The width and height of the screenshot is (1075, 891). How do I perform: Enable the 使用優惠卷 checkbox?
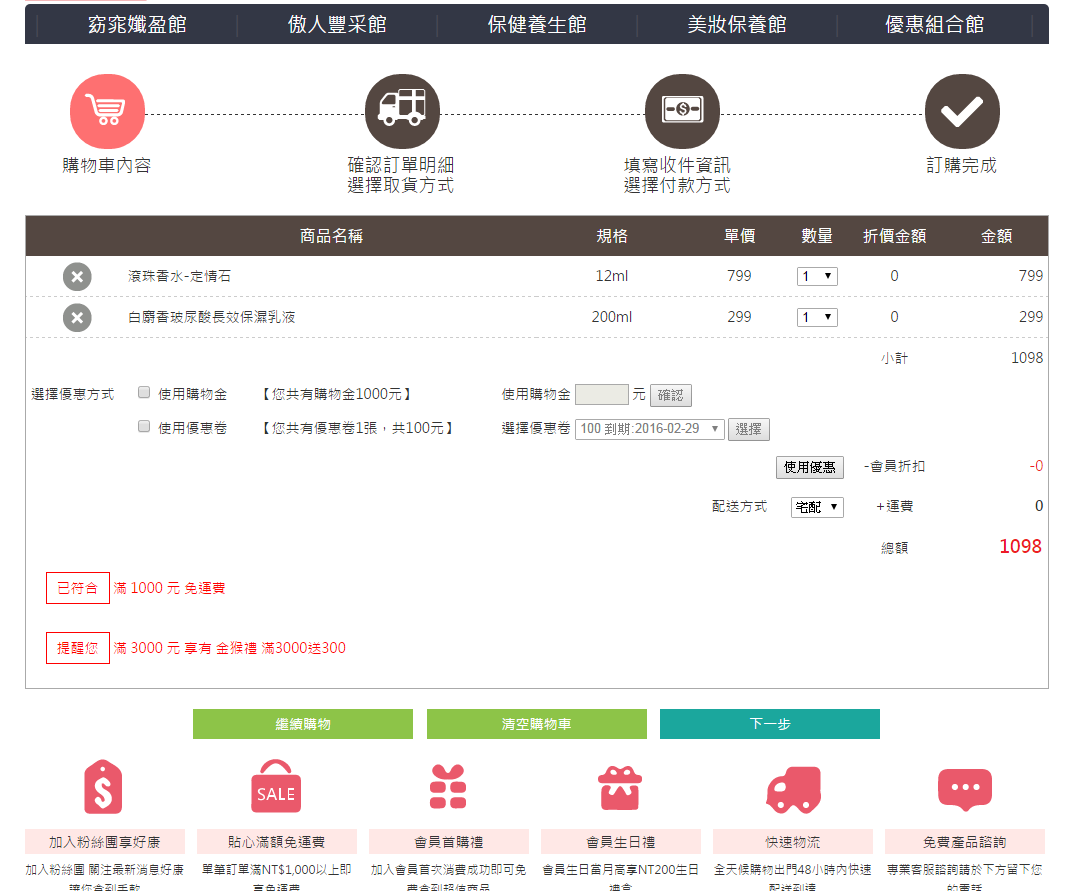click(144, 427)
